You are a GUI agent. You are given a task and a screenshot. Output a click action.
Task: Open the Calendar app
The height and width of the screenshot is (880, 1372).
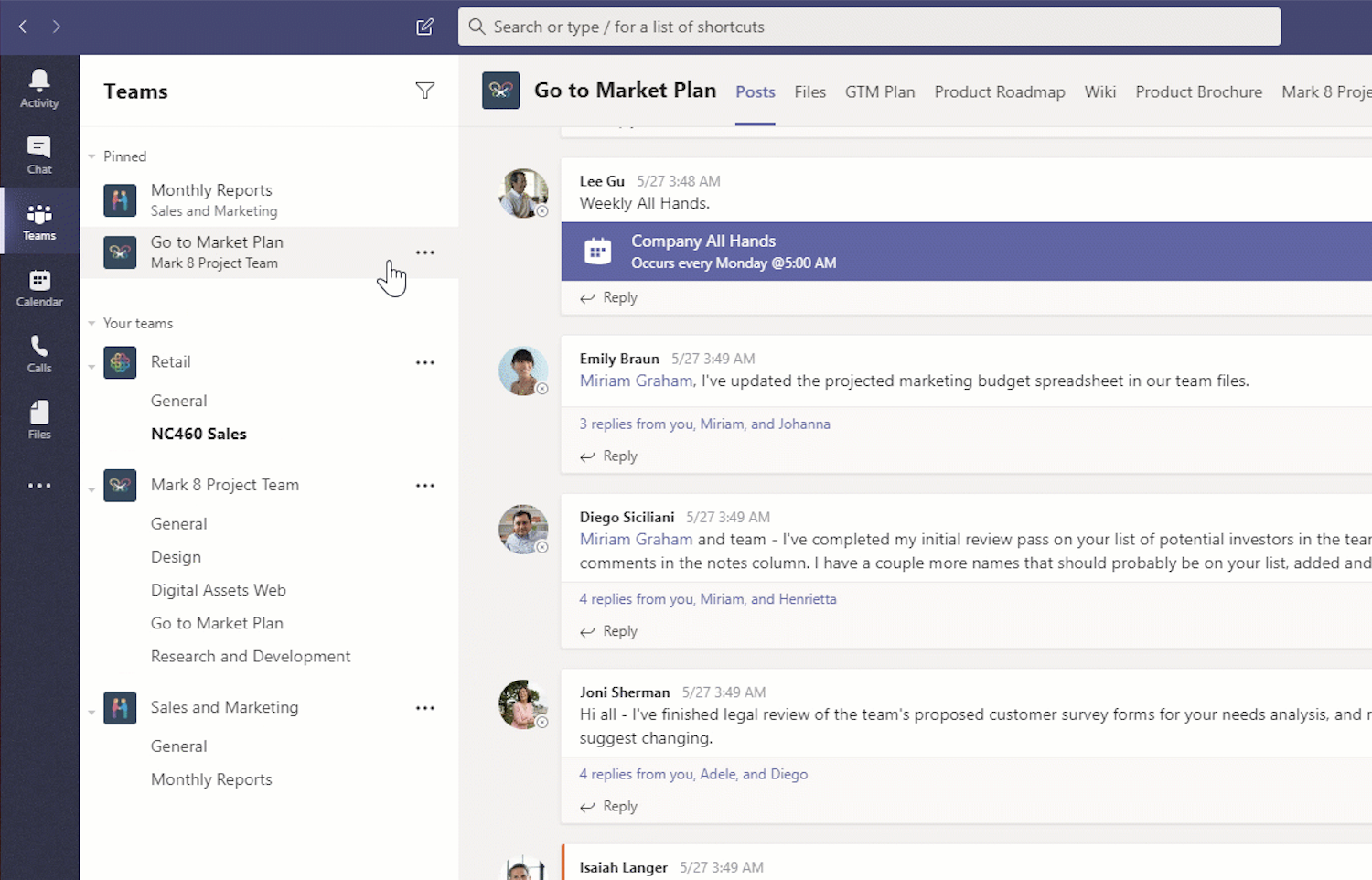[x=39, y=288]
